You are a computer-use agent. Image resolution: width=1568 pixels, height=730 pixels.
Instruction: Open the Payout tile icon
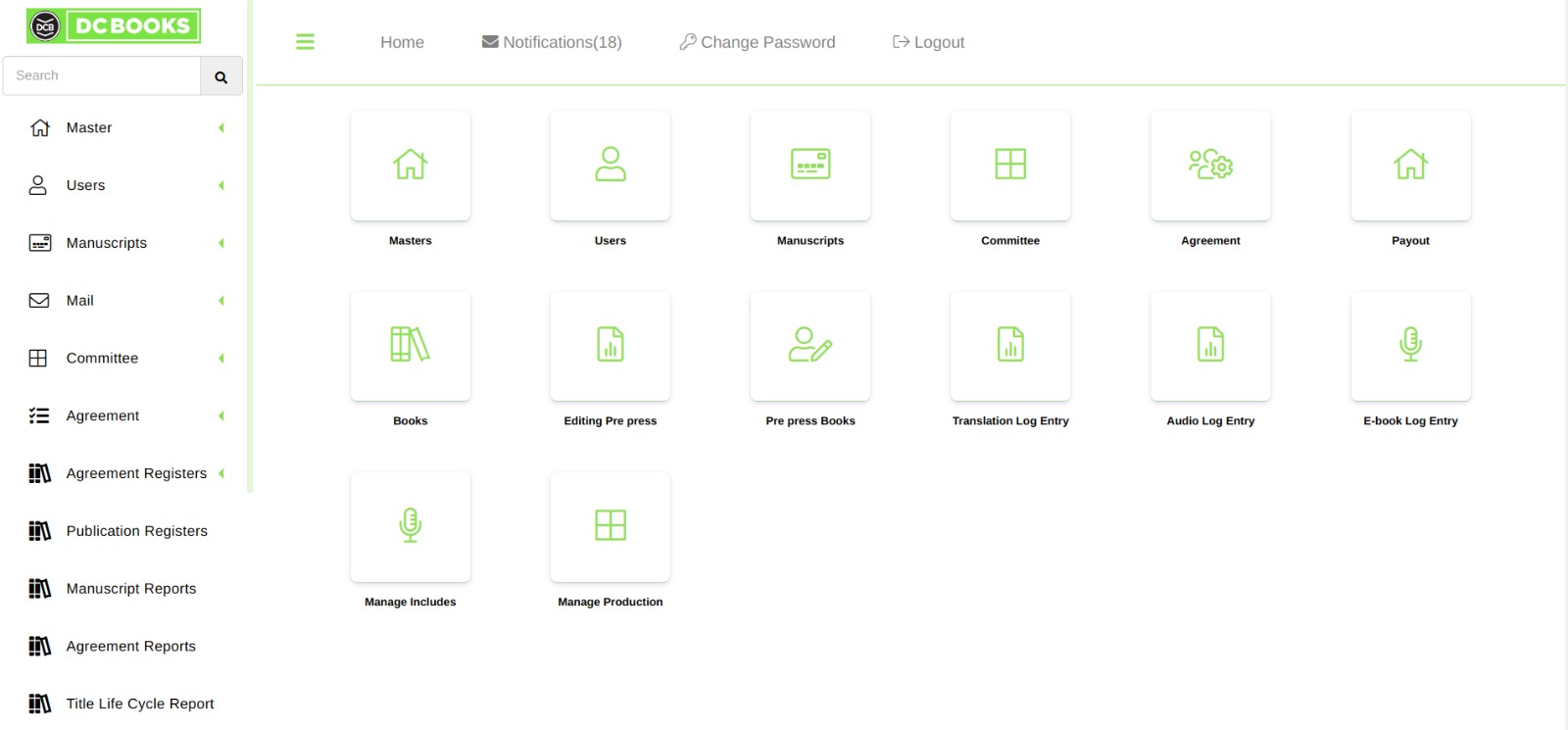pos(1410,165)
